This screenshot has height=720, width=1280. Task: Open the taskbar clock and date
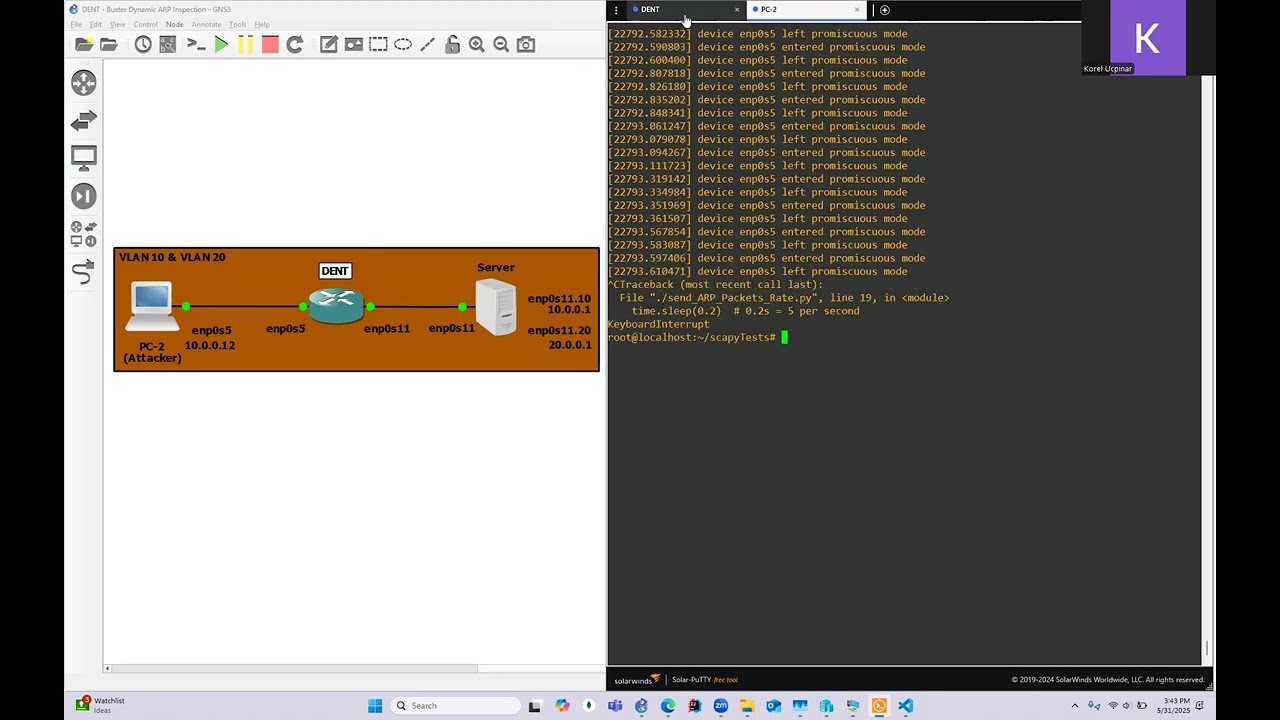pyautogui.click(x=1173, y=706)
